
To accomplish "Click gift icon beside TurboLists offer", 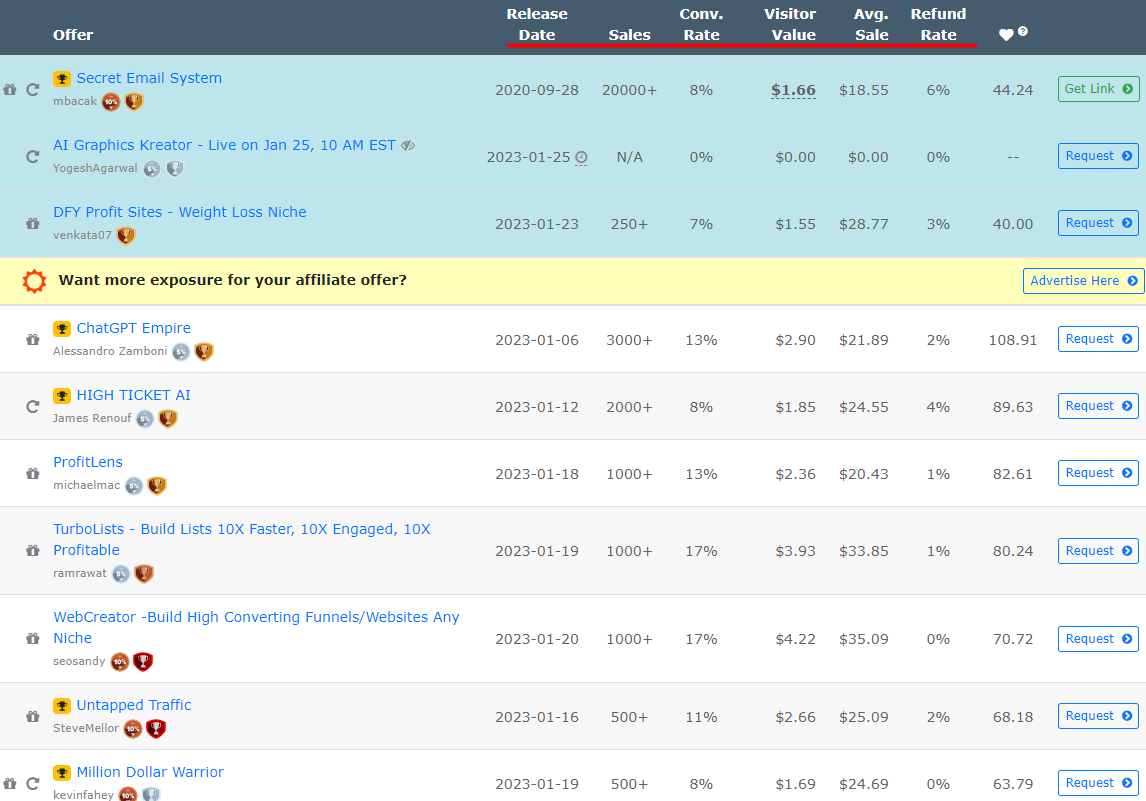I will click(x=32, y=551).
